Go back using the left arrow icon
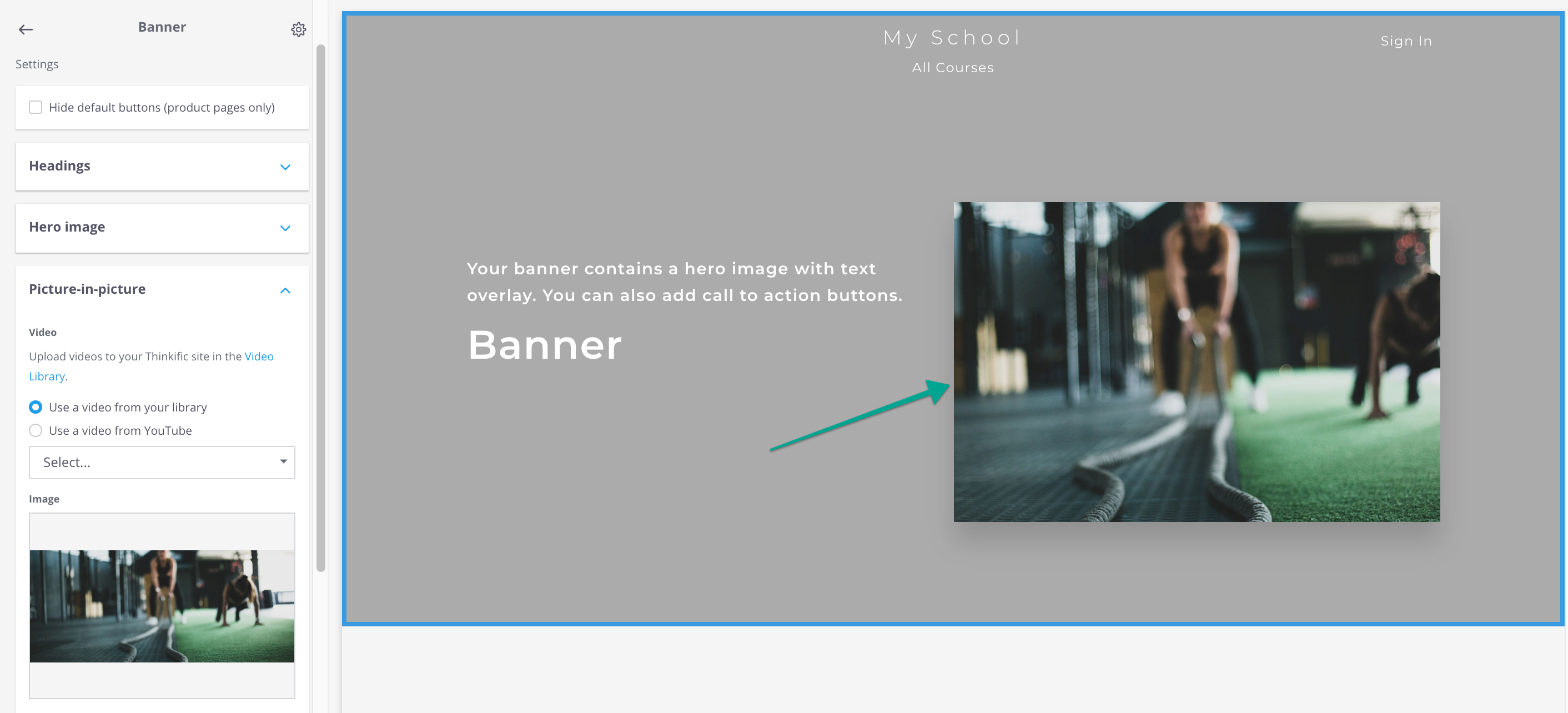 26,29
